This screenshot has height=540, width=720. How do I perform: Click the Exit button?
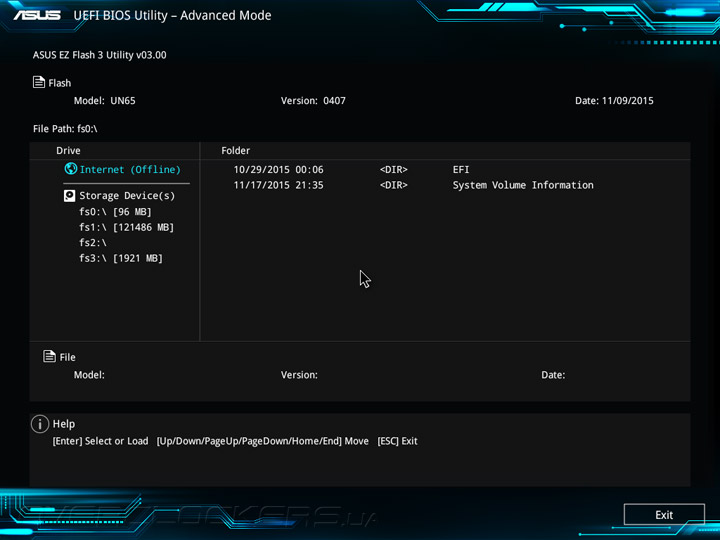(664, 514)
